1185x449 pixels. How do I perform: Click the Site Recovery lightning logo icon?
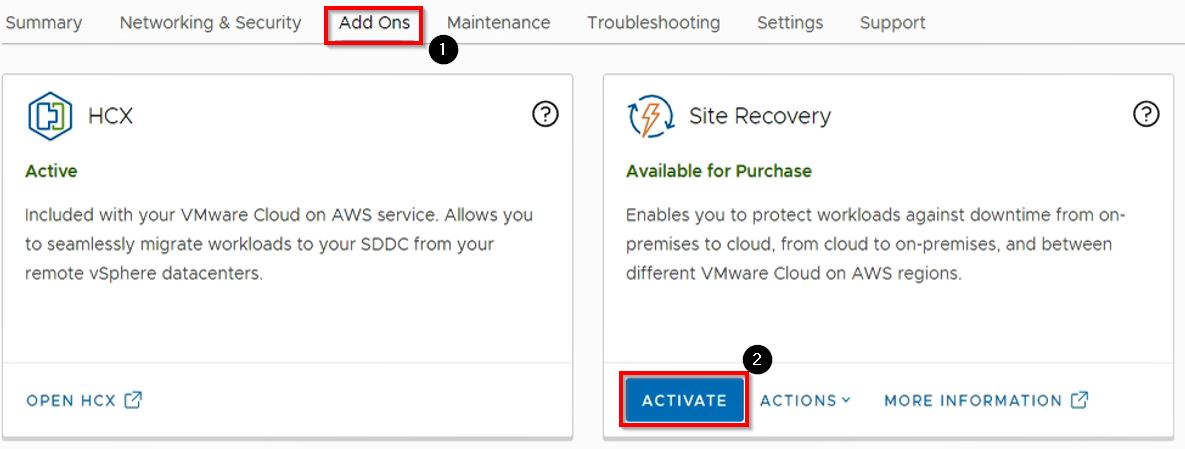(650, 116)
